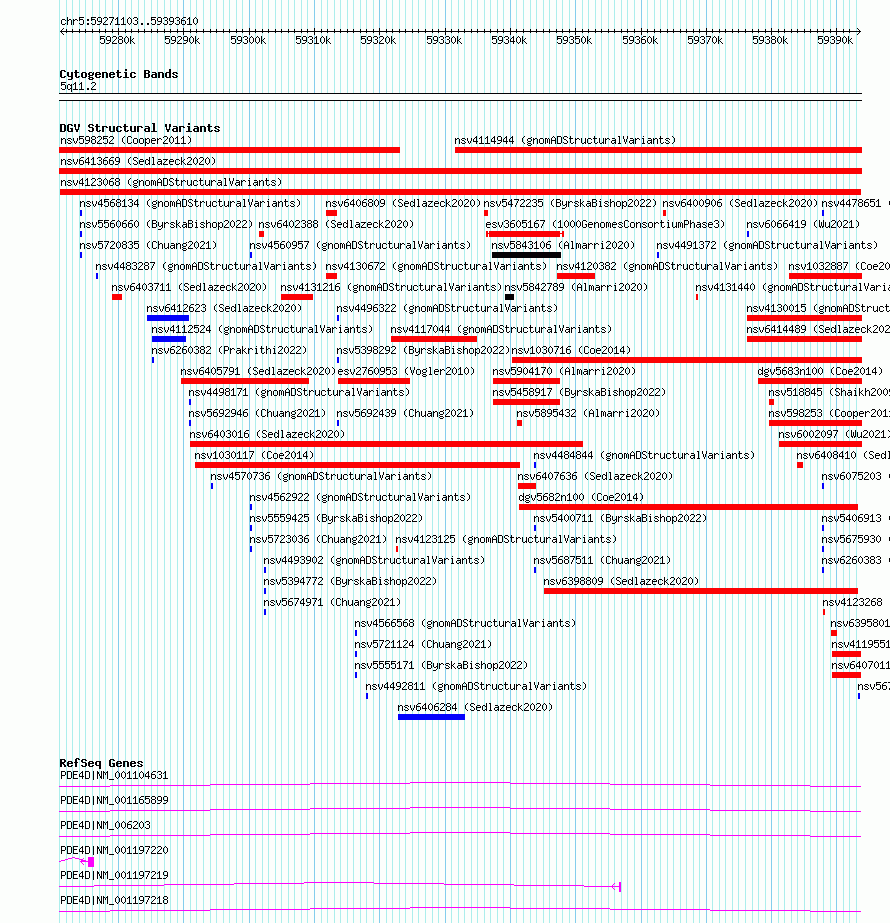Click the chr5:59271103..59393610 position label
The height and width of the screenshot is (923, 890).
(x=129, y=21)
